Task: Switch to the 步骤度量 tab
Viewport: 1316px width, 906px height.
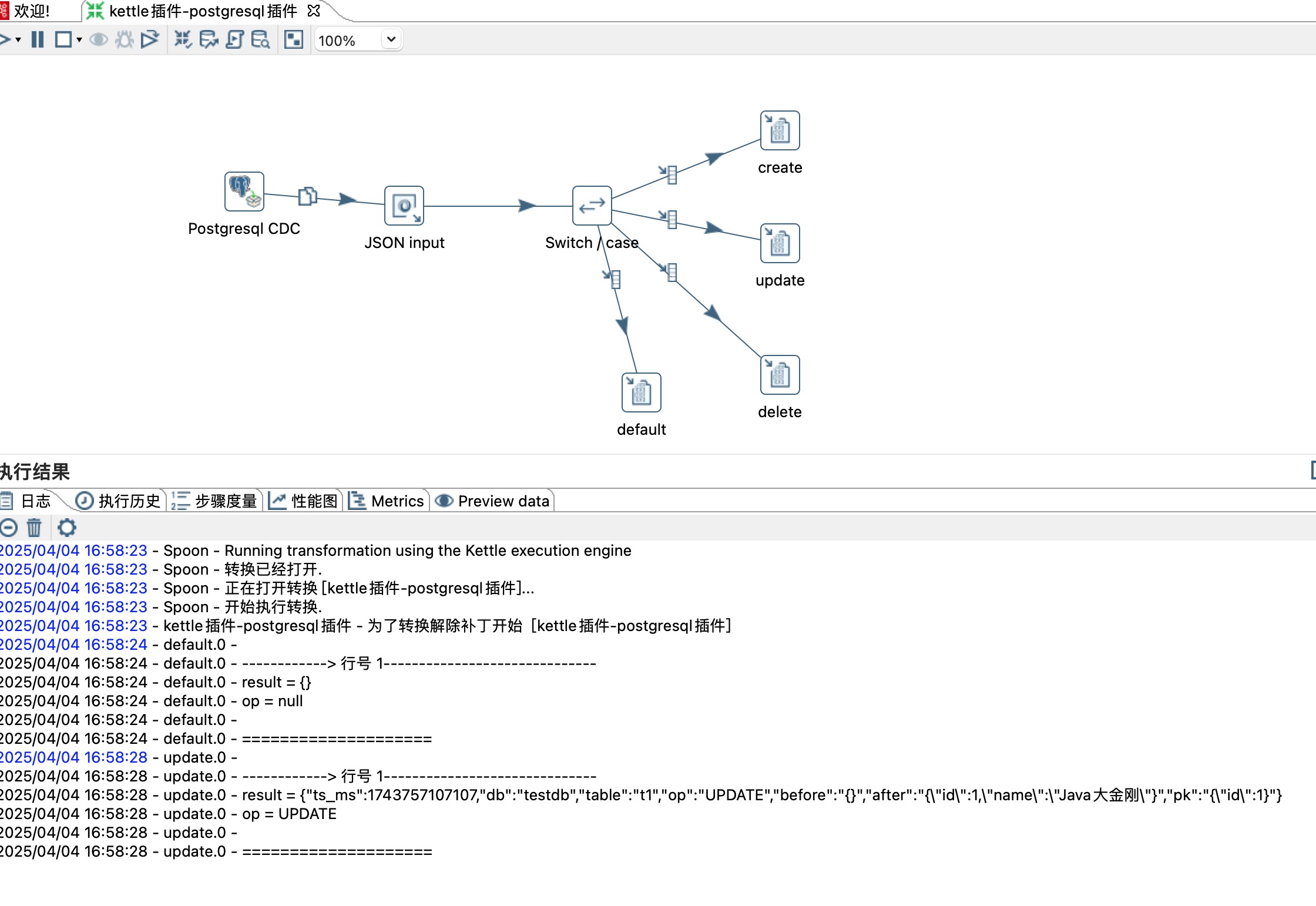Action: [x=215, y=501]
